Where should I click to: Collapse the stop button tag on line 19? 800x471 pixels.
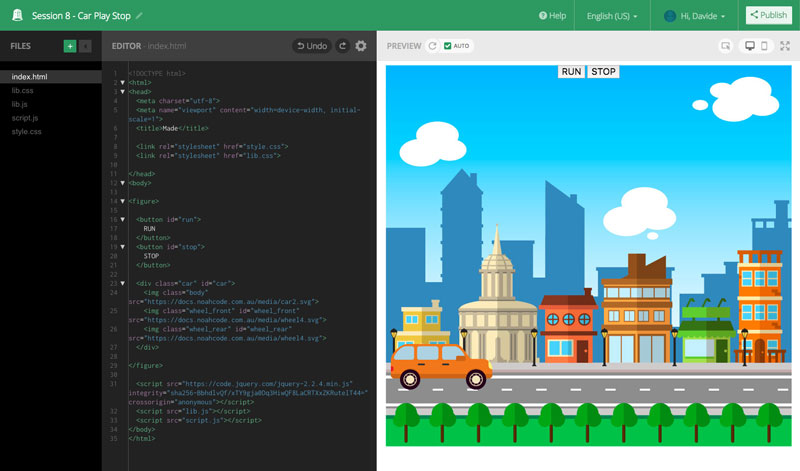122,247
